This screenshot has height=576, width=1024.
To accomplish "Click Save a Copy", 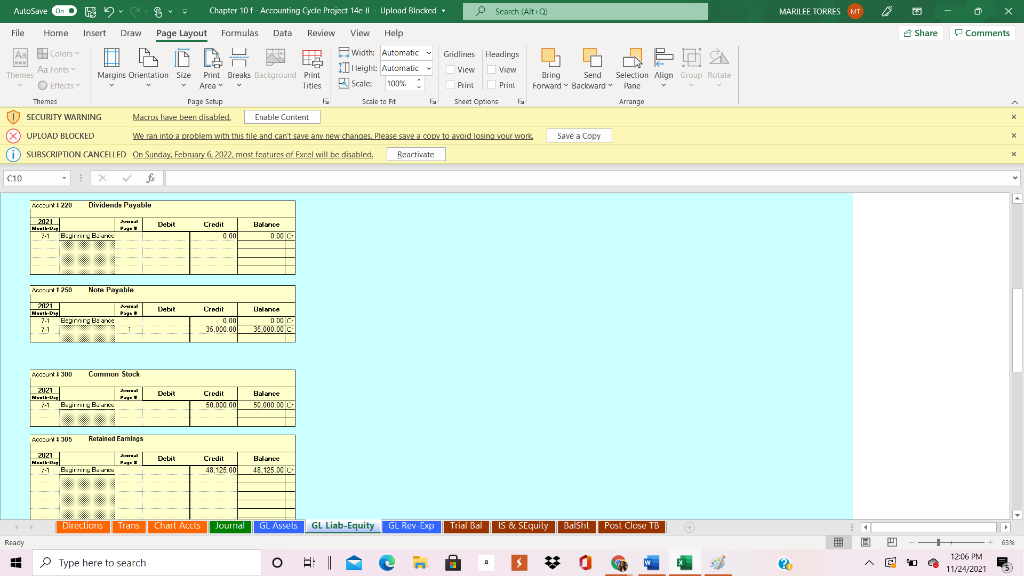I will pos(578,135).
